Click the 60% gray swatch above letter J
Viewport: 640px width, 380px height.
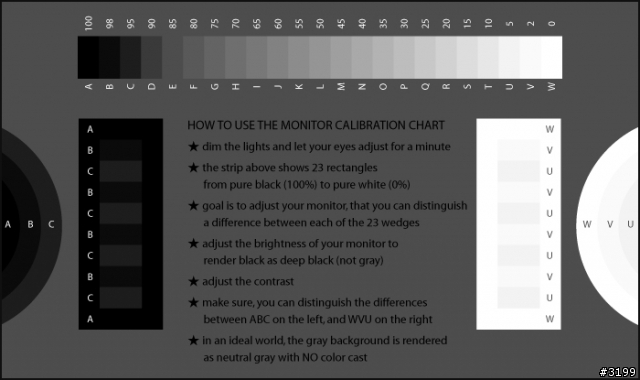(278, 58)
